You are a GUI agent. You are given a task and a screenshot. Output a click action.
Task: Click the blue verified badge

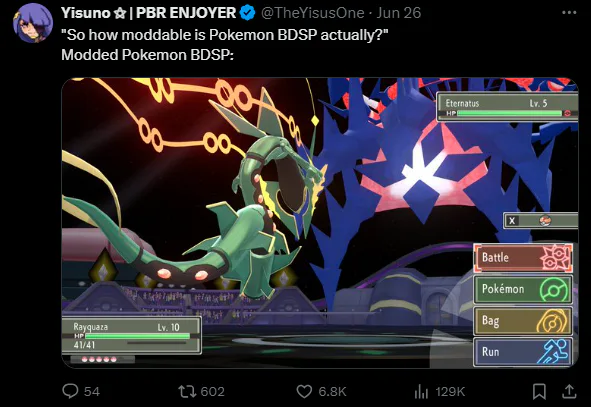(x=247, y=13)
